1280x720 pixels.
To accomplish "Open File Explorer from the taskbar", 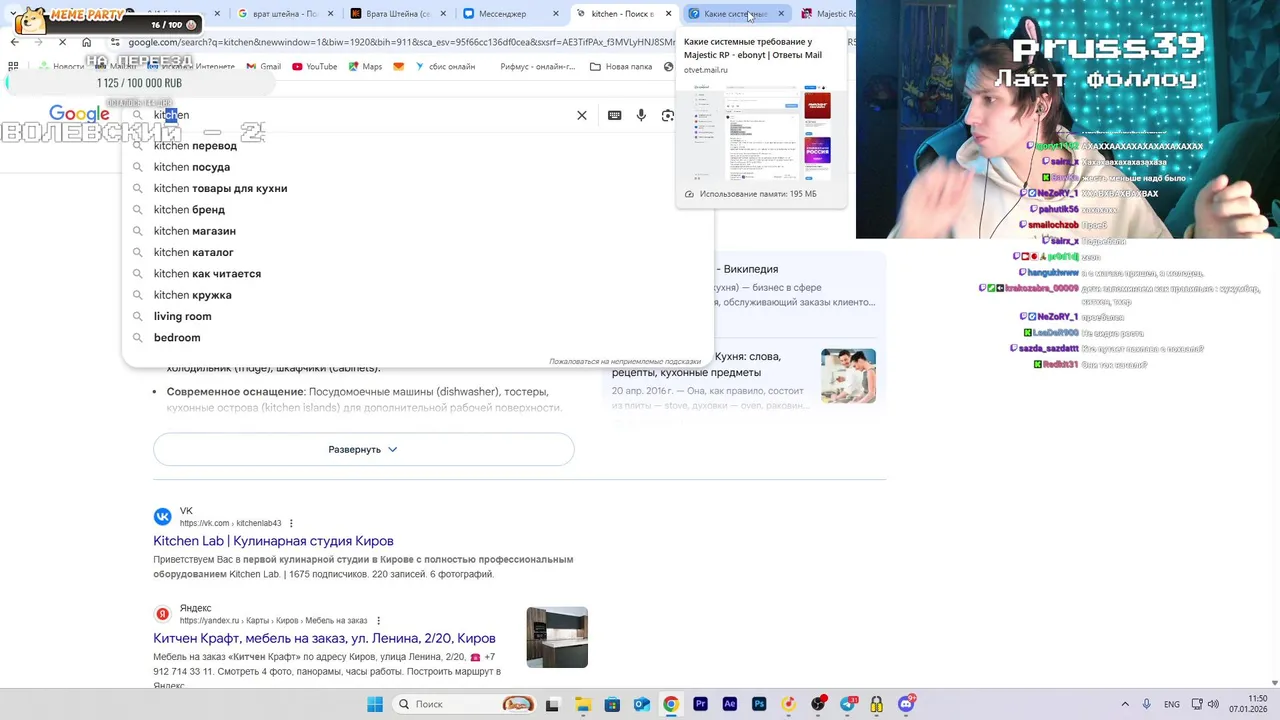I will click(x=582, y=704).
